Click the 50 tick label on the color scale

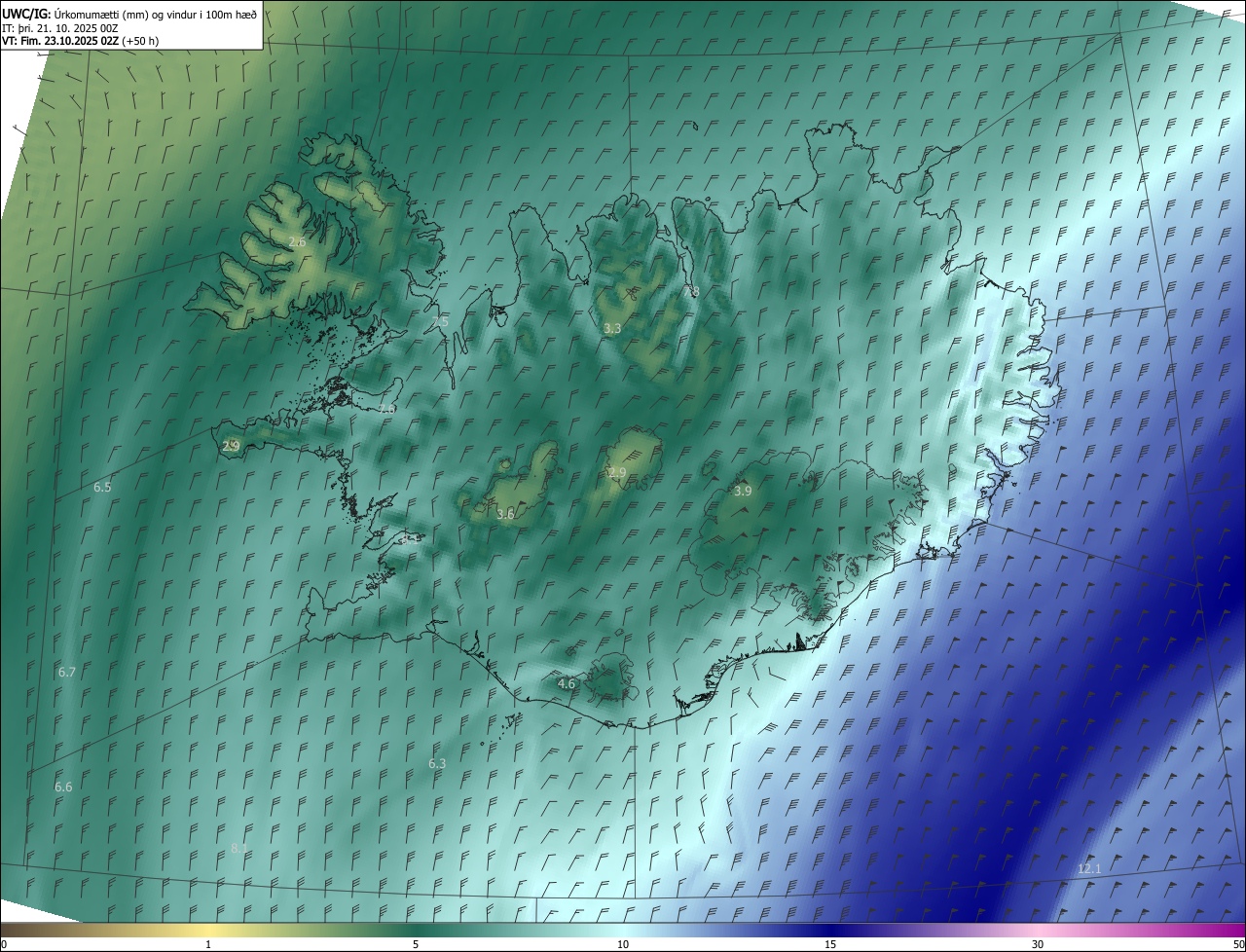pos(1237,944)
